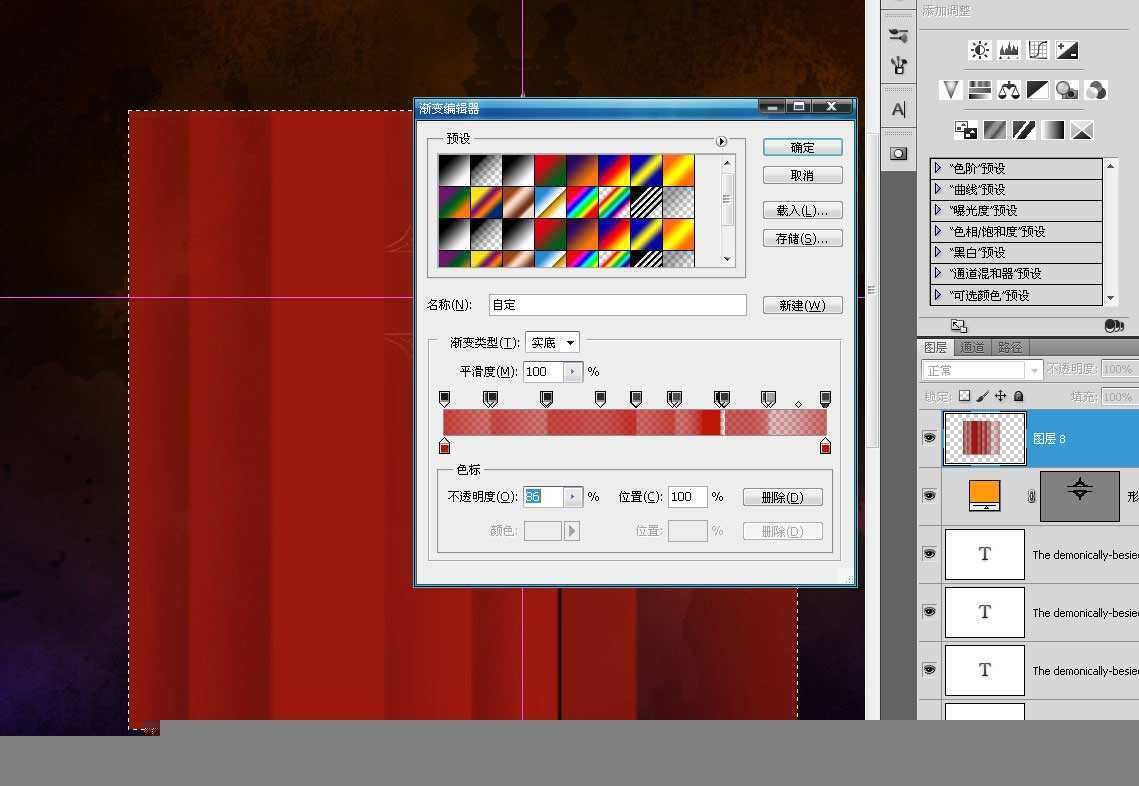Open the gradient presets flyout menu arrow

point(721,142)
